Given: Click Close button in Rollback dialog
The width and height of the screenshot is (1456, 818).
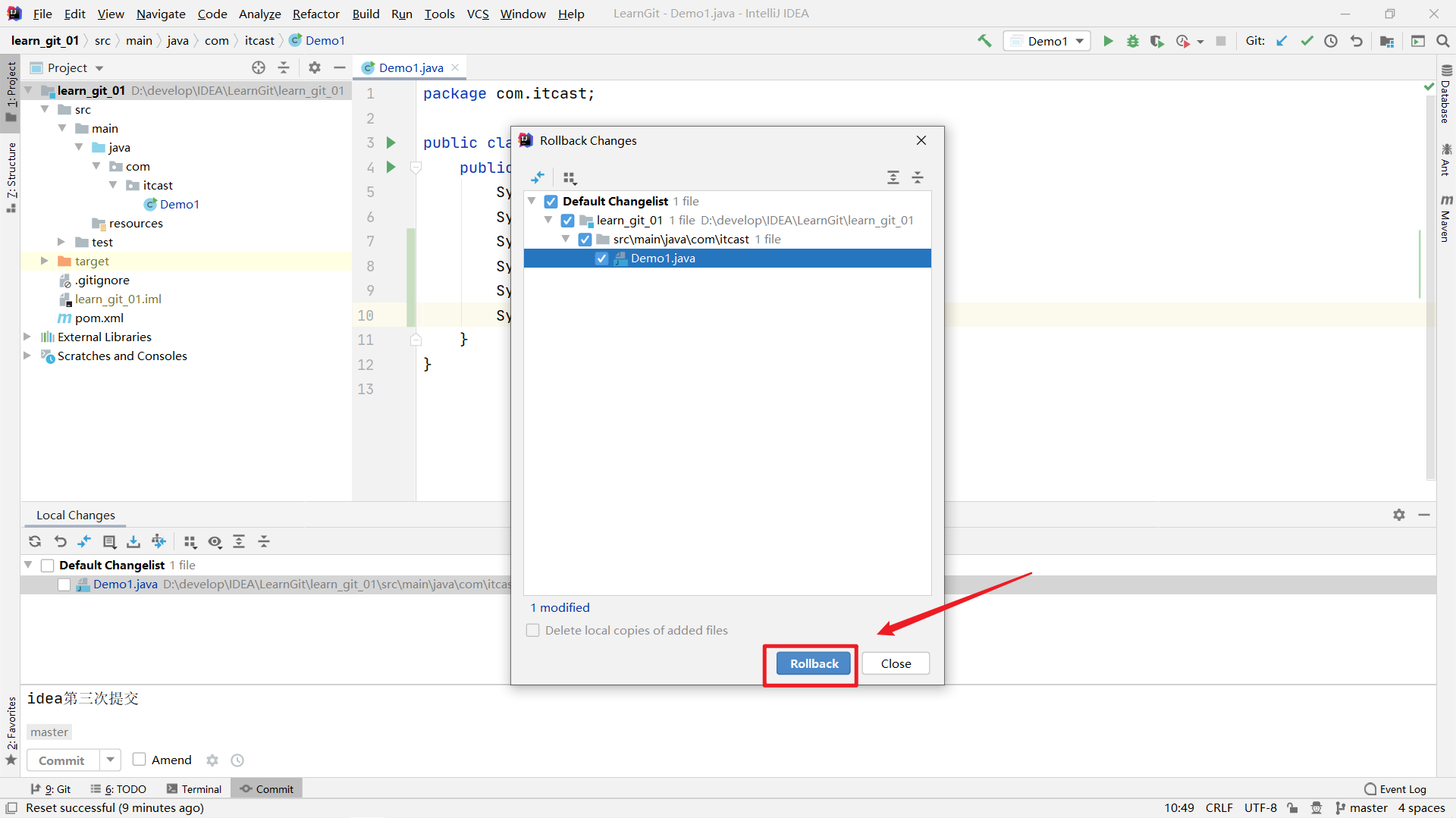Looking at the screenshot, I should (896, 664).
